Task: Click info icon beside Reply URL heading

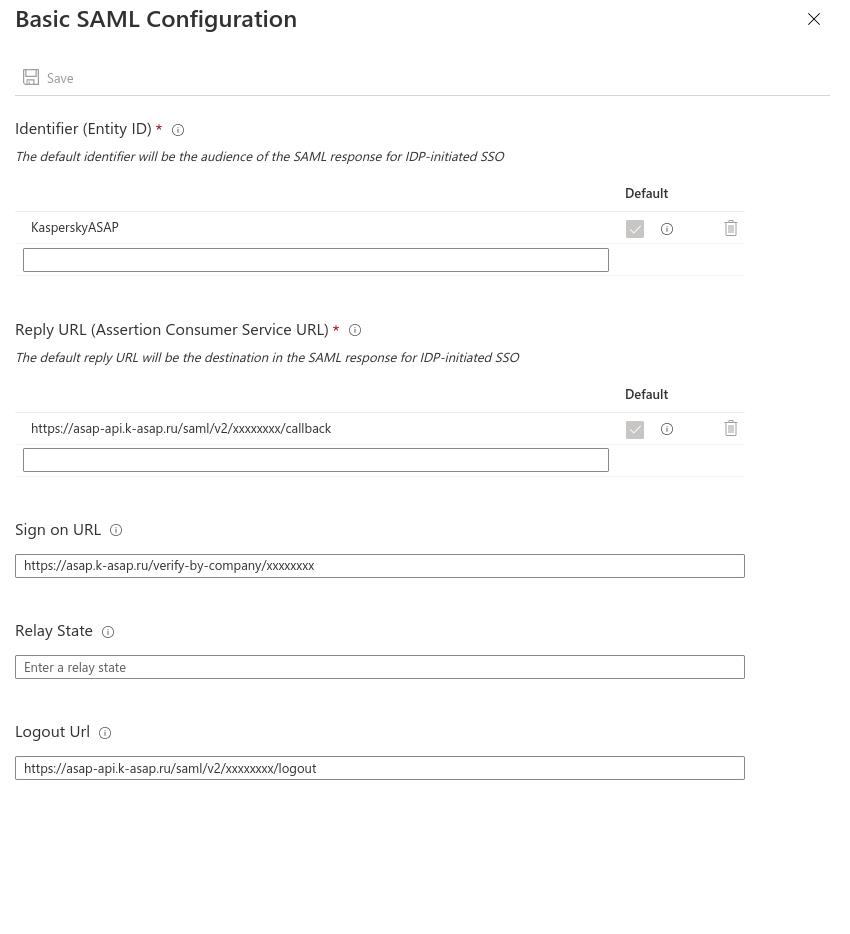Action: (x=355, y=330)
